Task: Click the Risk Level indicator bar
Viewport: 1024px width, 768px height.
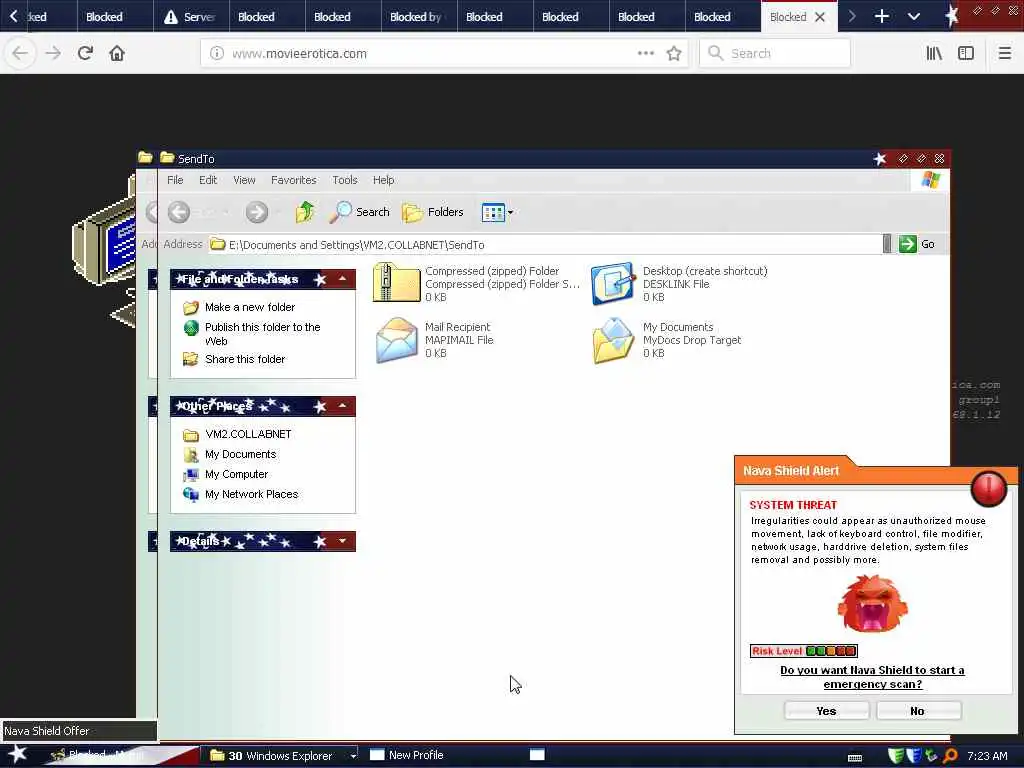Action: tap(804, 650)
